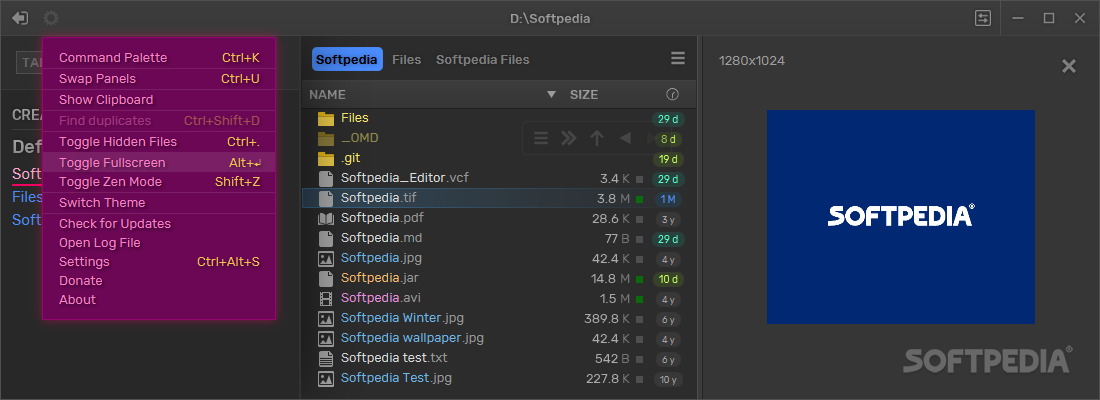Click the floating toolbar up arrow icon
The image size is (1100, 400).
(596, 138)
